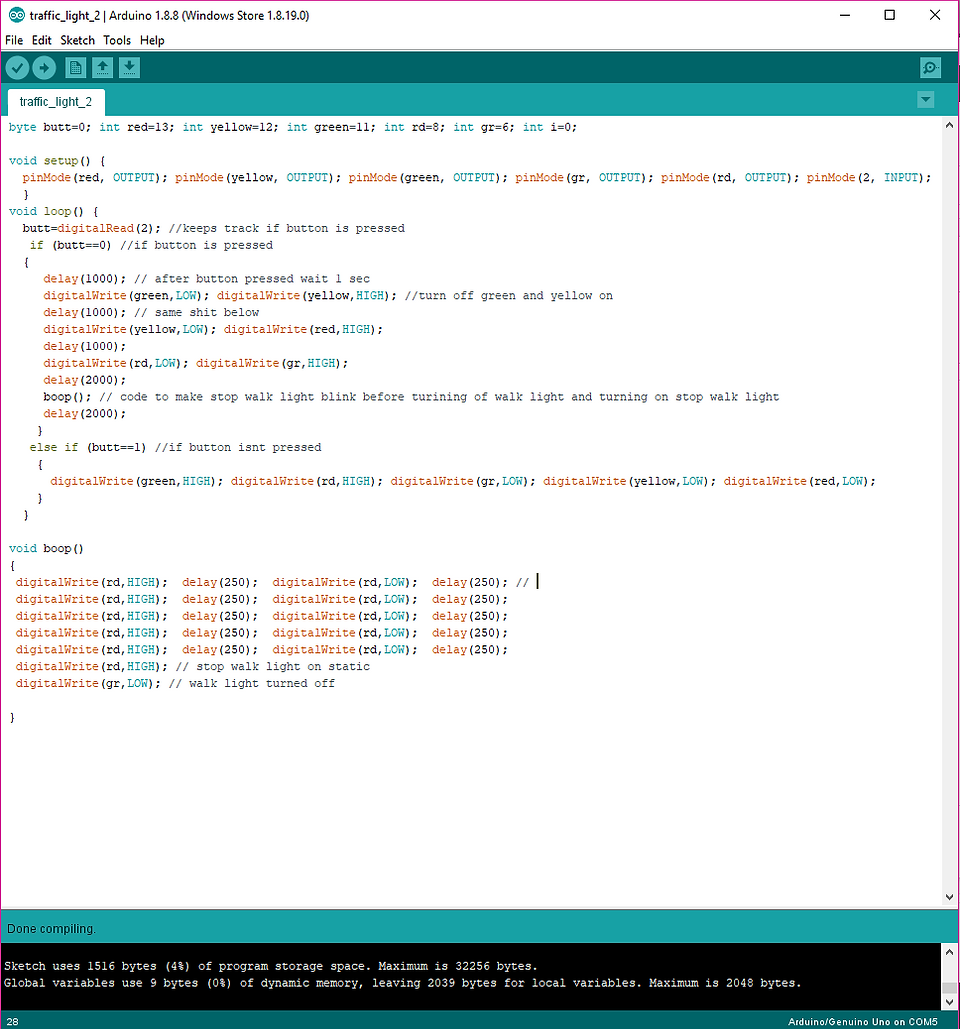Open the Serial Monitor magnifier icon
960x1029 pixels.
930,68
